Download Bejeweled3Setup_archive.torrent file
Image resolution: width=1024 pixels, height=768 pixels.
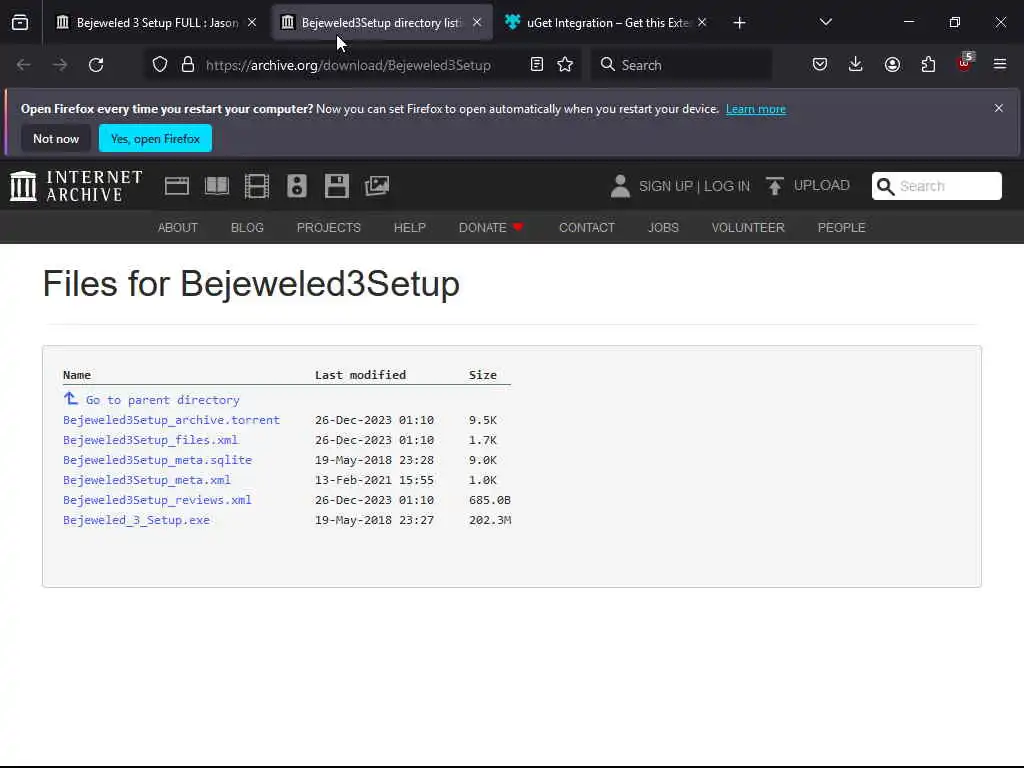(171, 420)
